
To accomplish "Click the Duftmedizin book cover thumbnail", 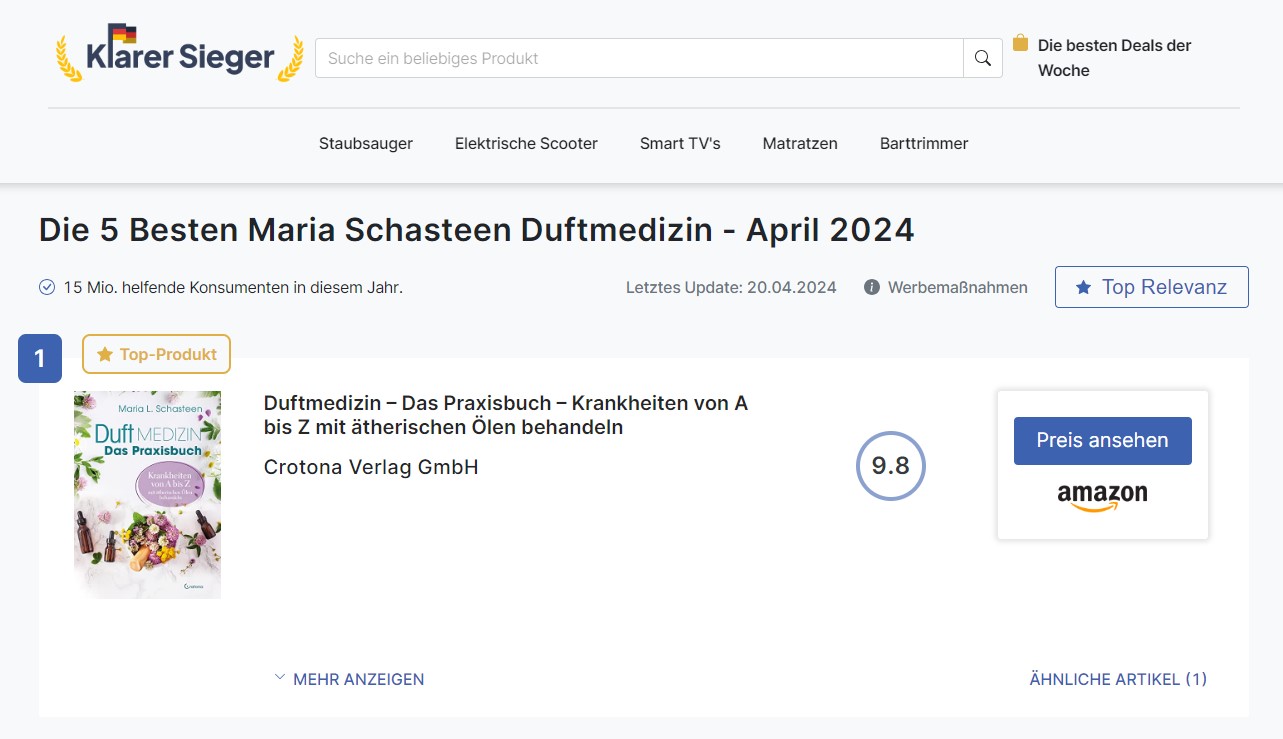I will coord(148,495).
